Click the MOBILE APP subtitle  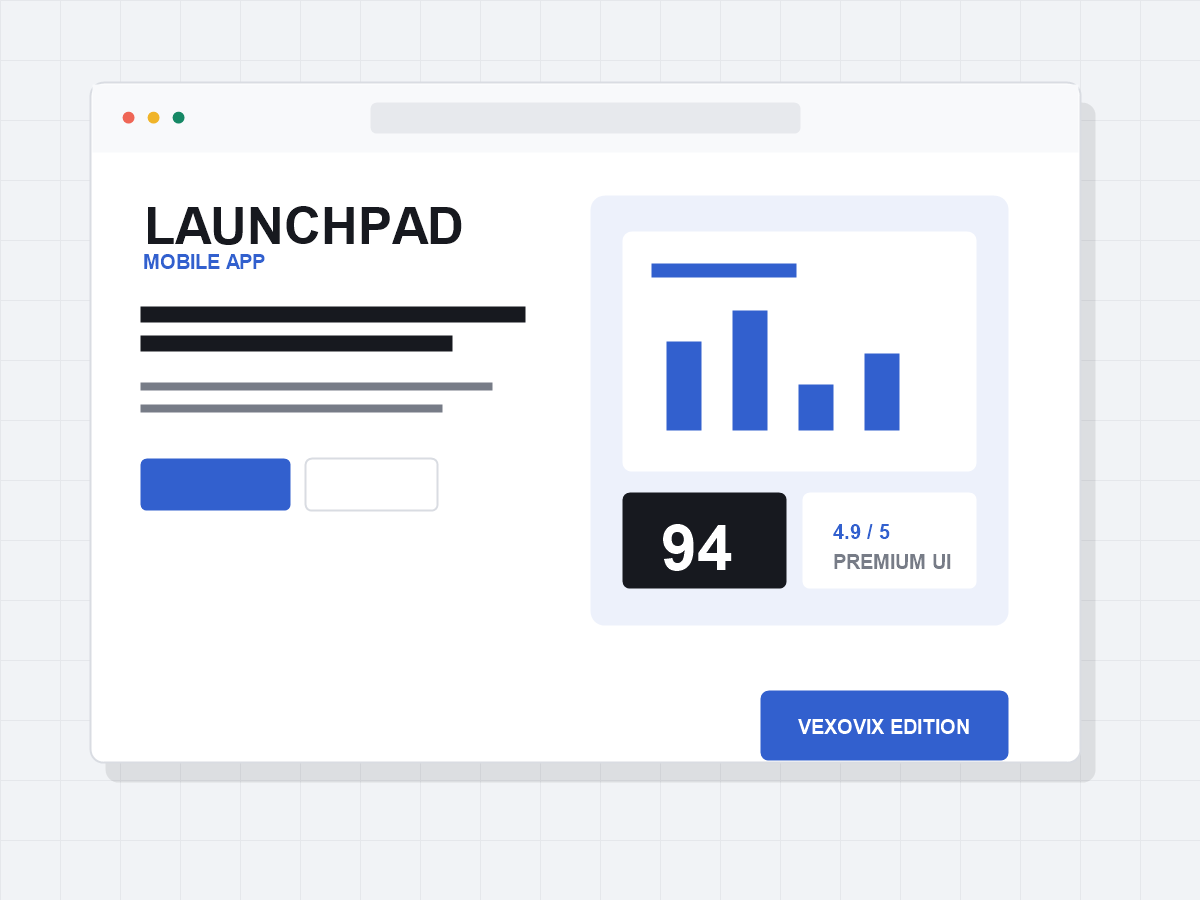pos(204,263)
